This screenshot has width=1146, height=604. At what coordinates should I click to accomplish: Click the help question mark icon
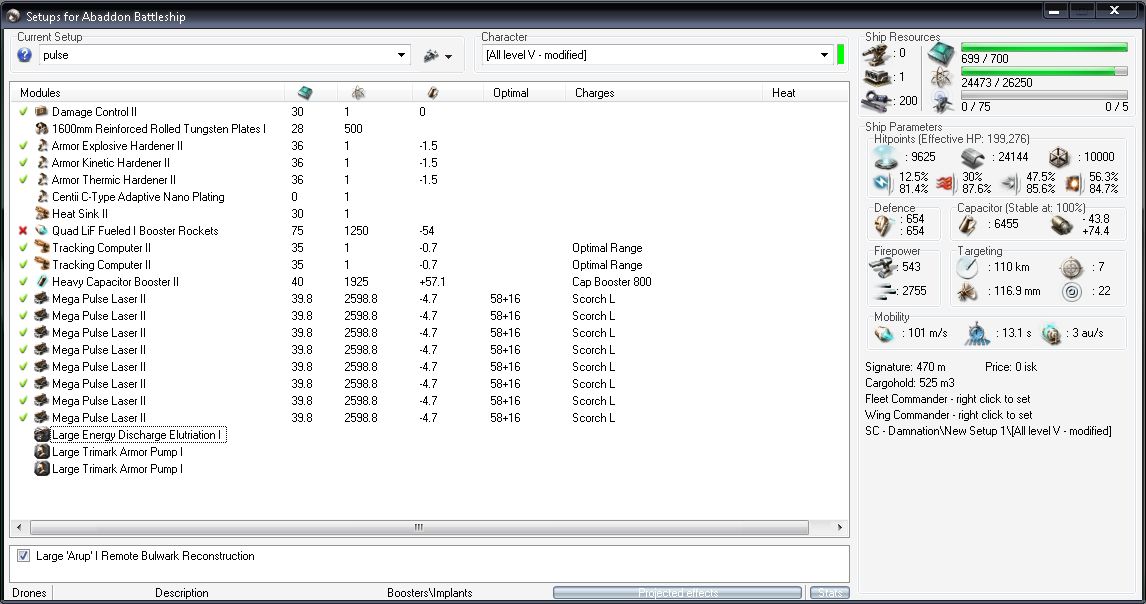pyautogui.click(x=24, y=55)
